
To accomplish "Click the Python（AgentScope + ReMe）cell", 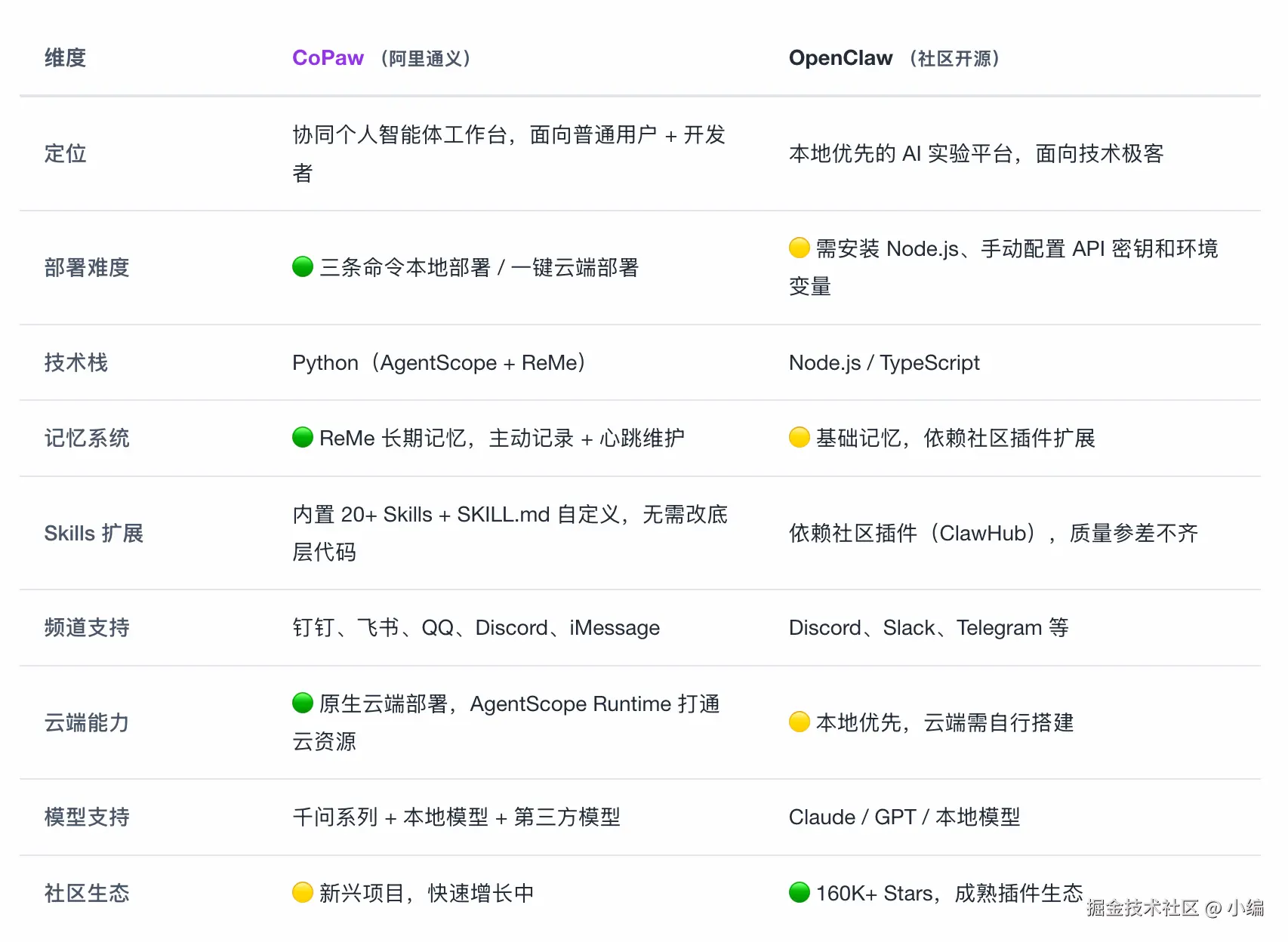I will click(439, 362).
